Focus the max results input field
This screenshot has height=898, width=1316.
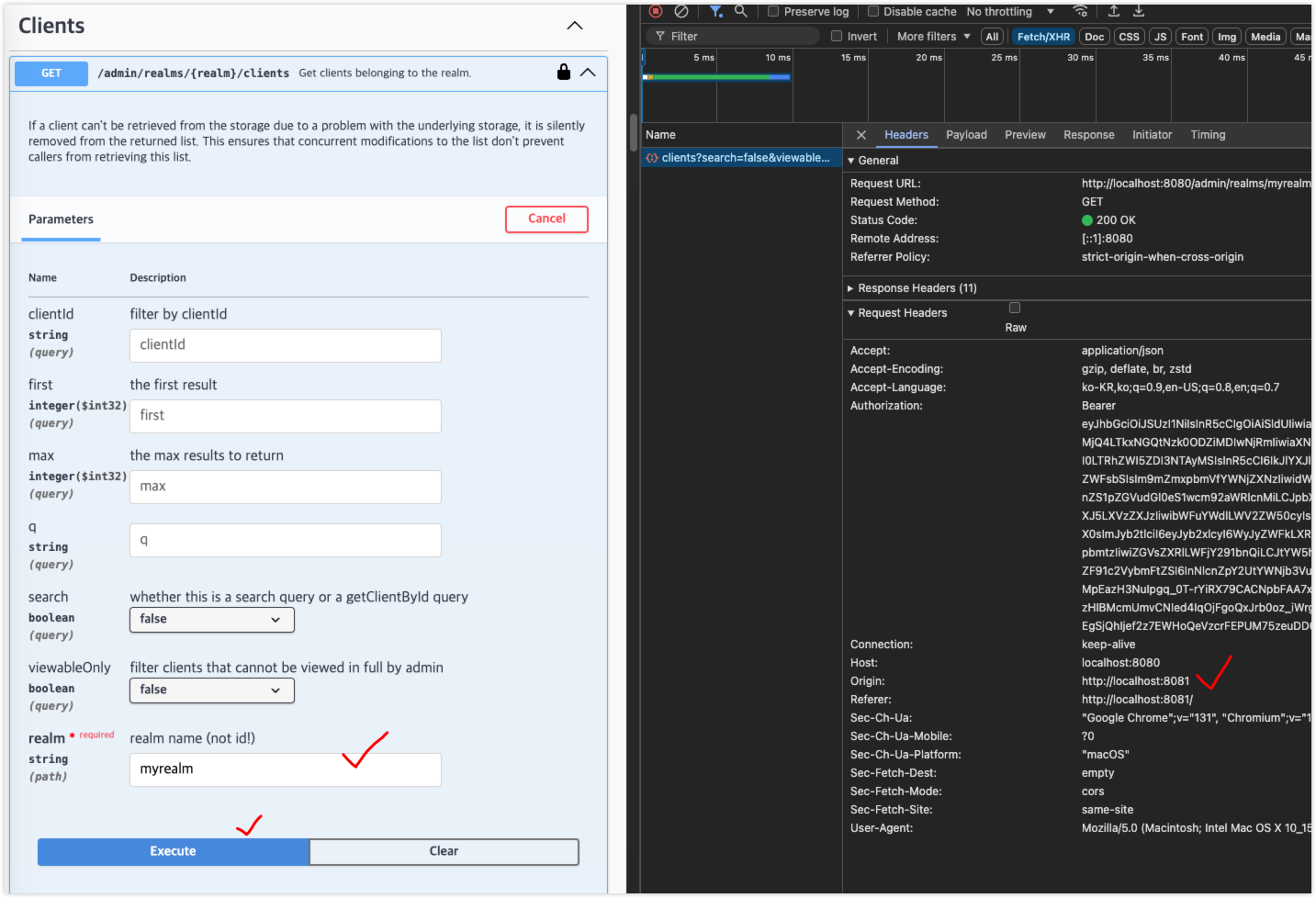tap(286, 487)
